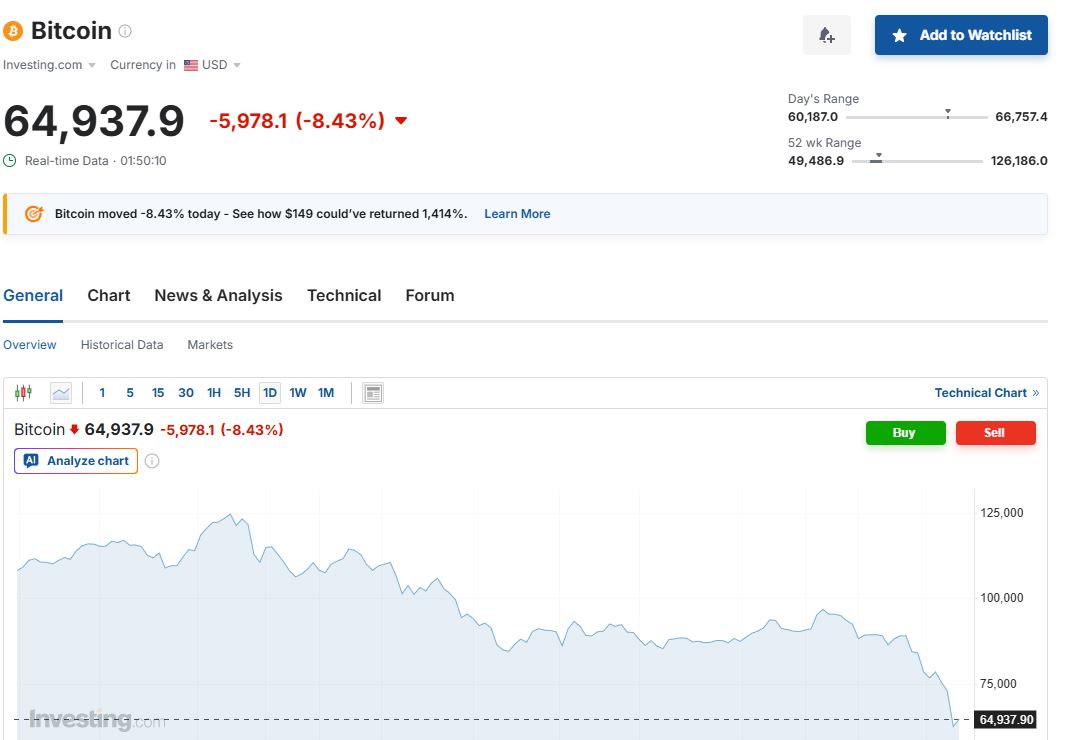Switch to the News & Analysis tab

(218, 296)
